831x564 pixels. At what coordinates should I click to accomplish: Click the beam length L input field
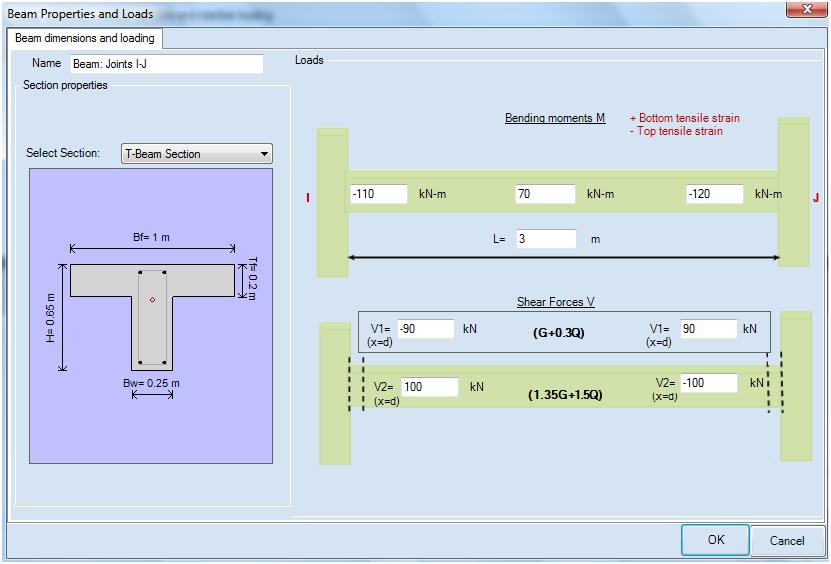(546, 239)
